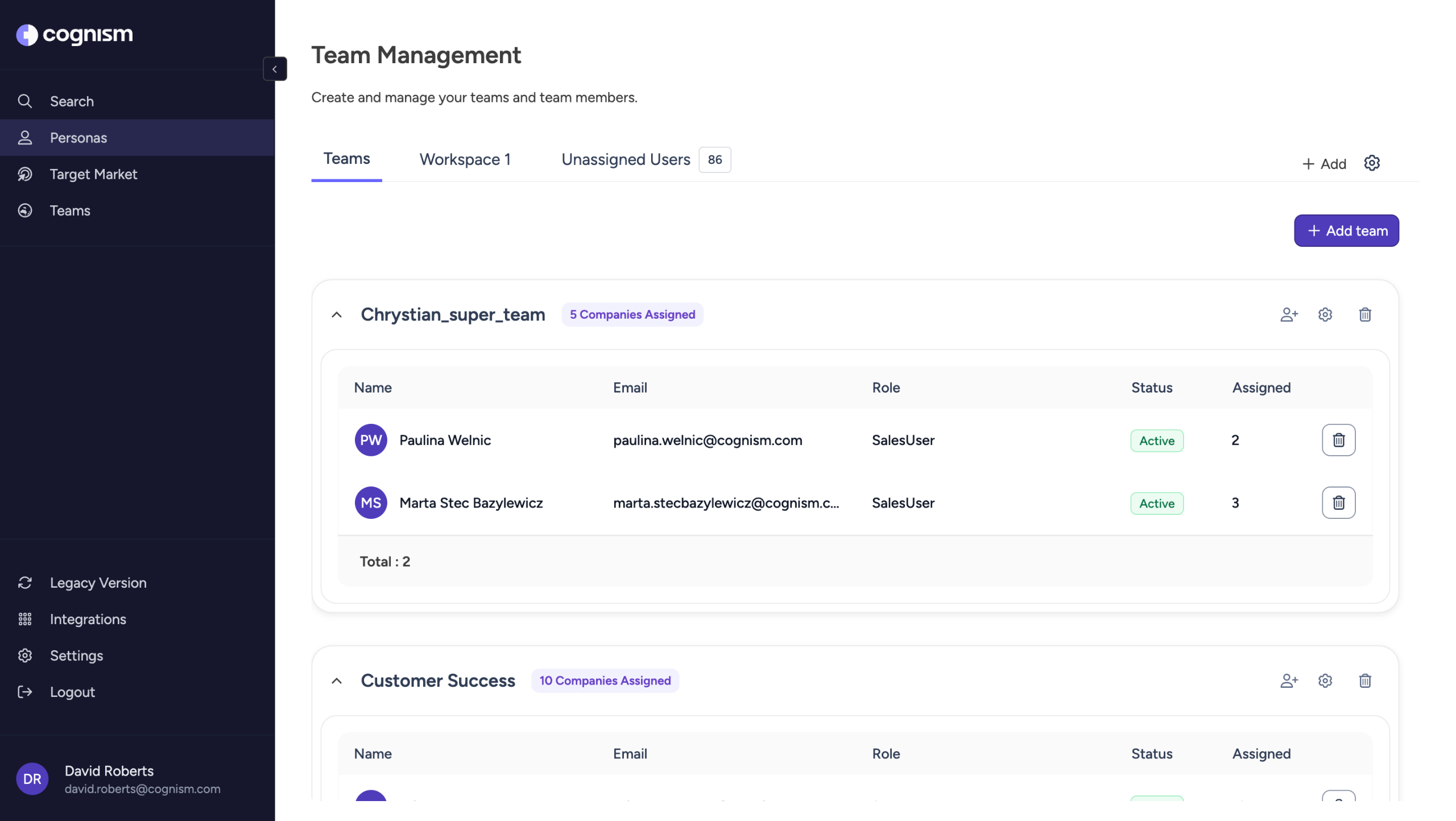Remove Paulina Welnic using the trash icon
The image size is (1456, 821).
coord(1338,440)
